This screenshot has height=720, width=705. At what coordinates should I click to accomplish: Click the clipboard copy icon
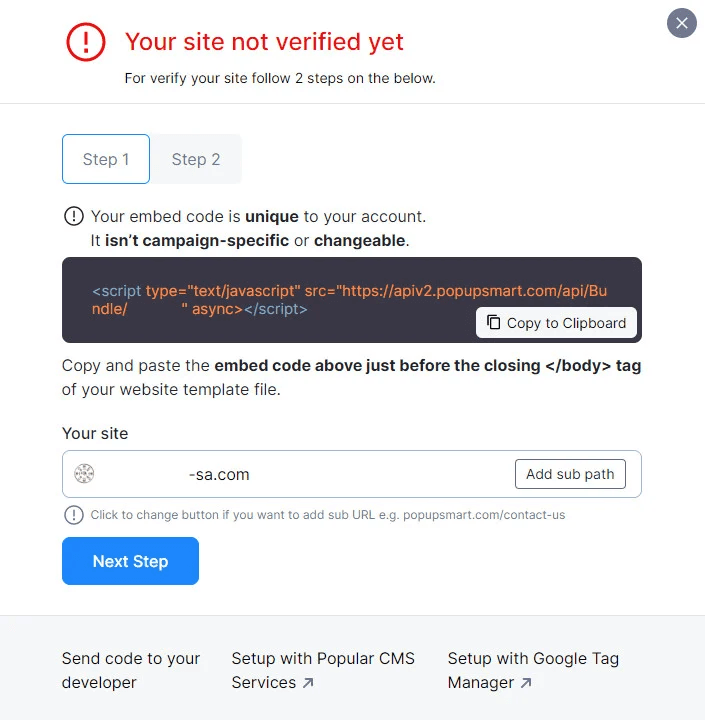point(494,322)
